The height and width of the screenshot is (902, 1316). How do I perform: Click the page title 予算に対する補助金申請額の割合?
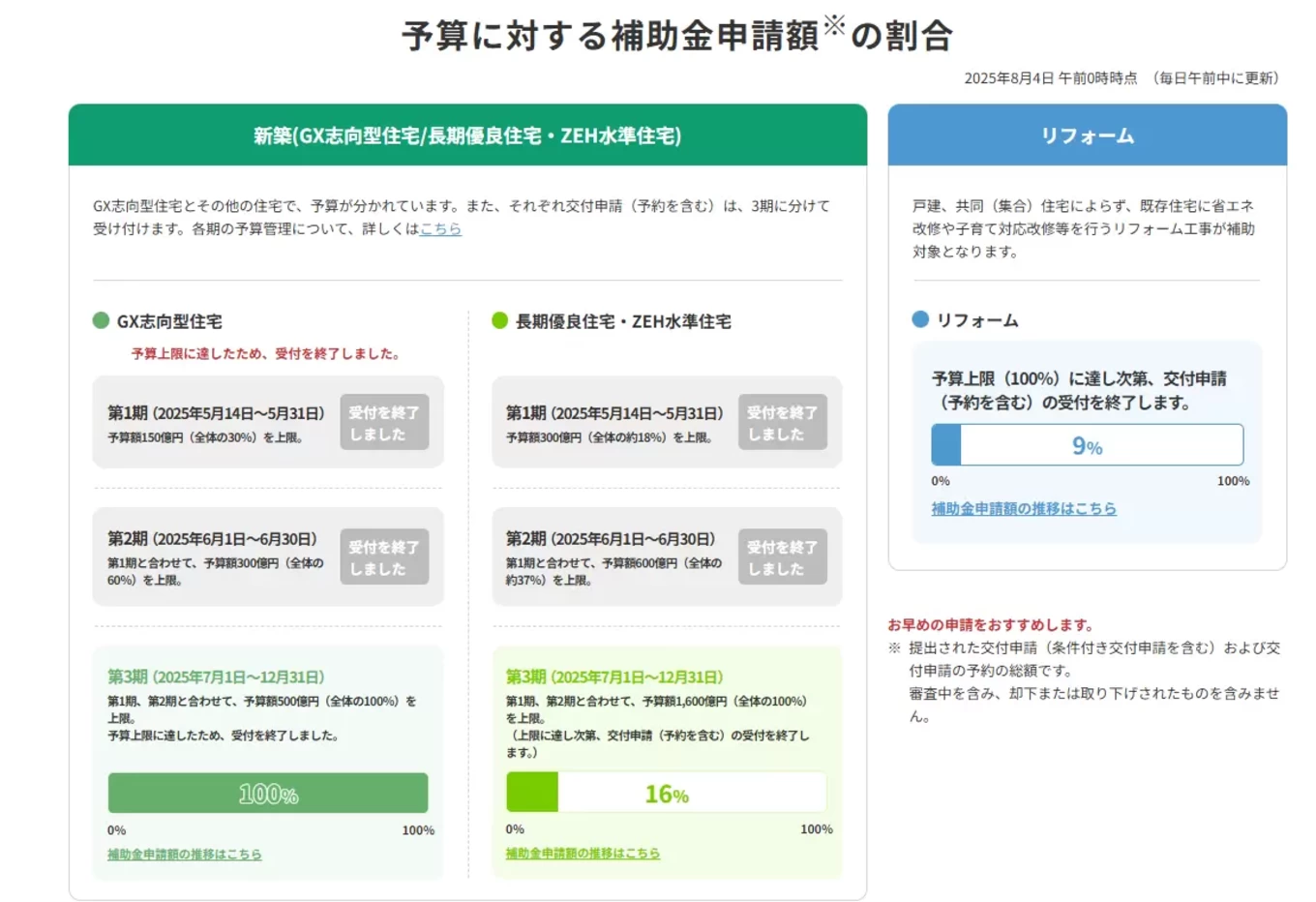click(677, 35)
